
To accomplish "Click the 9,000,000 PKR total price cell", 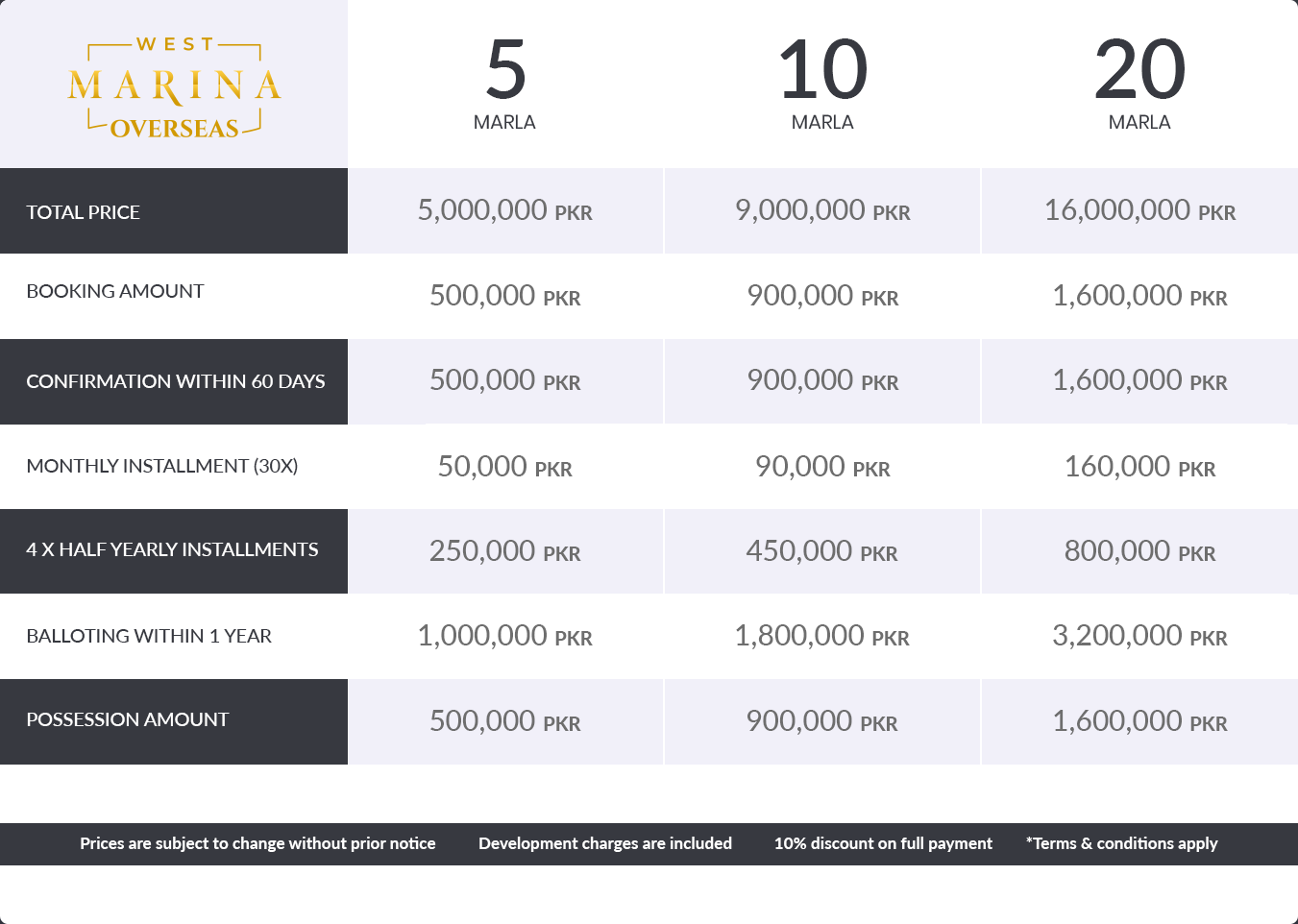I will [822, 210].
